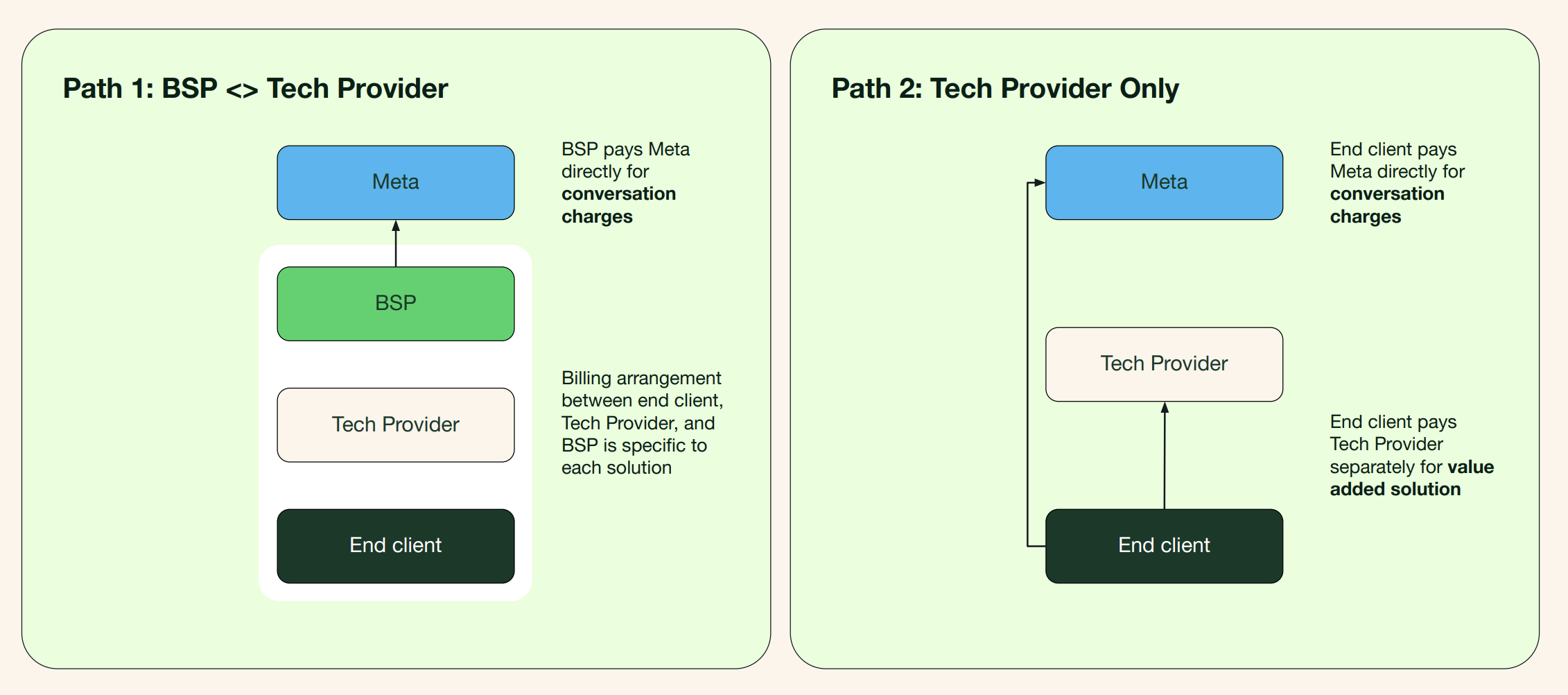The width and height of the screenshot is (1568, 695).
Task: Select the Tech Provider box in Path 1
Action: 395,424
